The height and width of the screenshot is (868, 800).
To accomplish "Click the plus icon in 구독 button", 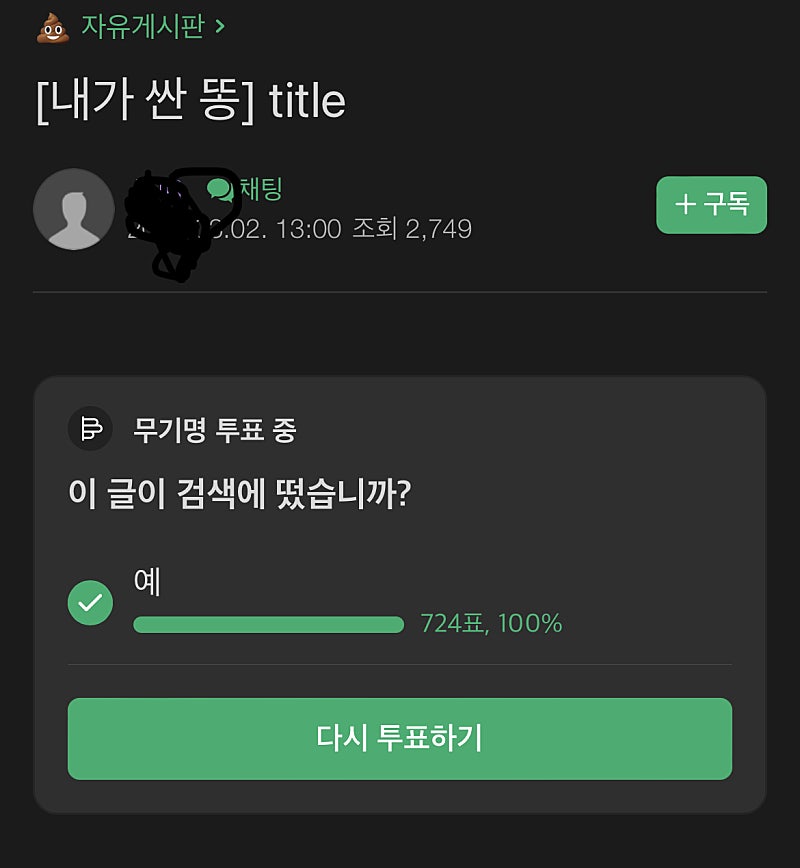I will 685,205.
